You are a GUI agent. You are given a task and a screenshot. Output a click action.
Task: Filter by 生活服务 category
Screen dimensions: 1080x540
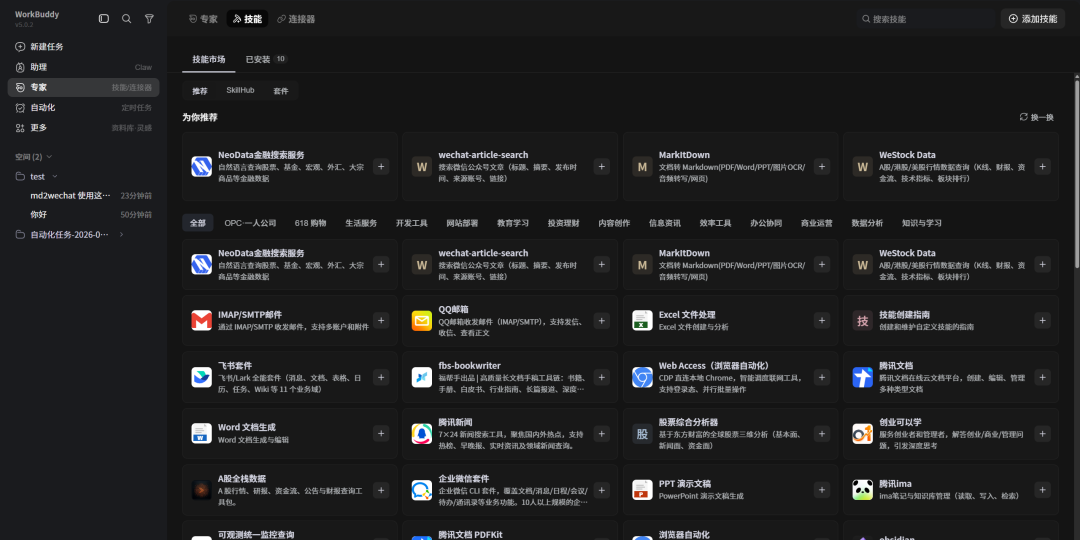click(x=361, y=223)
